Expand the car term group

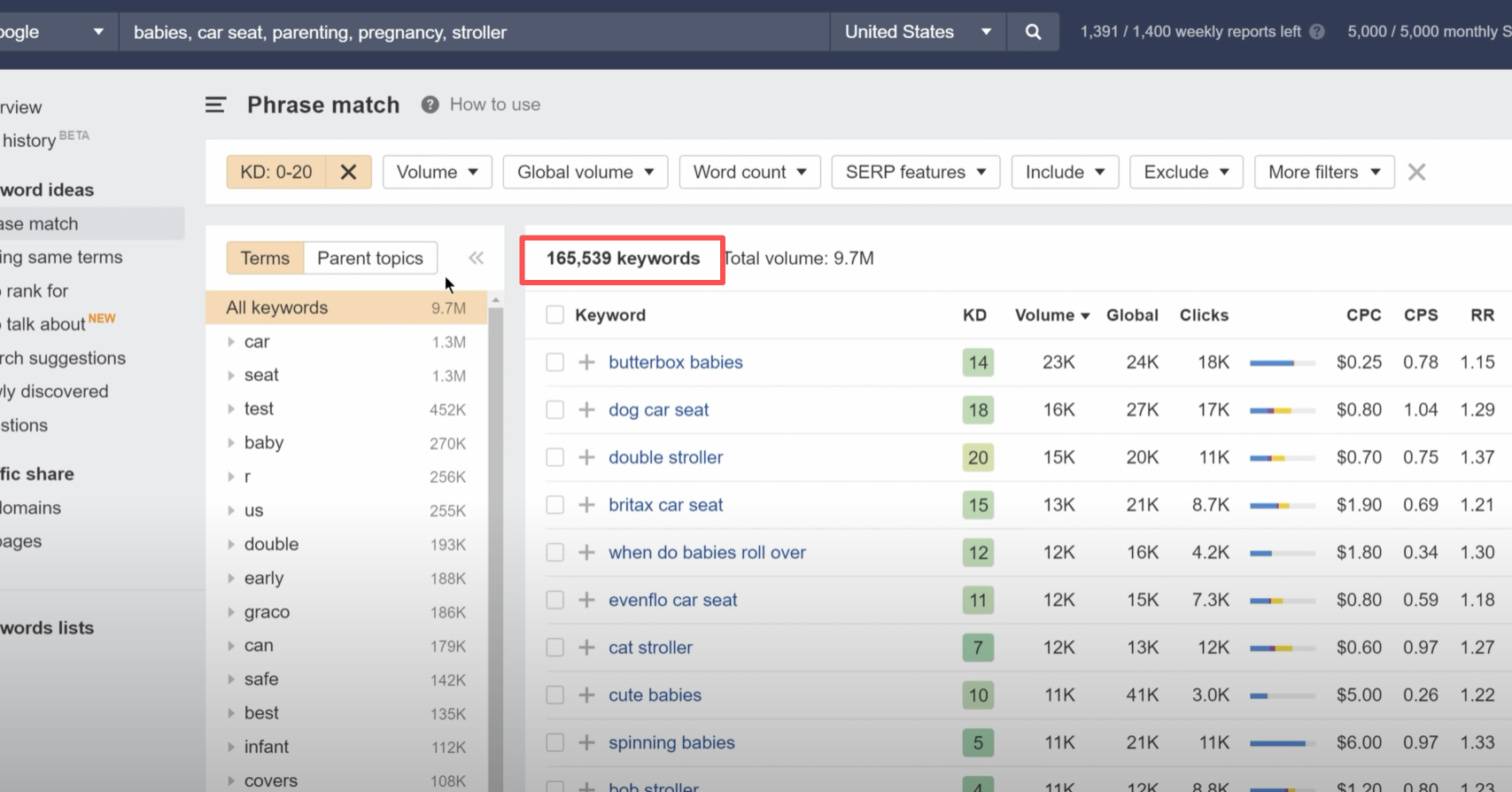pyautogui.click(x=231, y=342)
